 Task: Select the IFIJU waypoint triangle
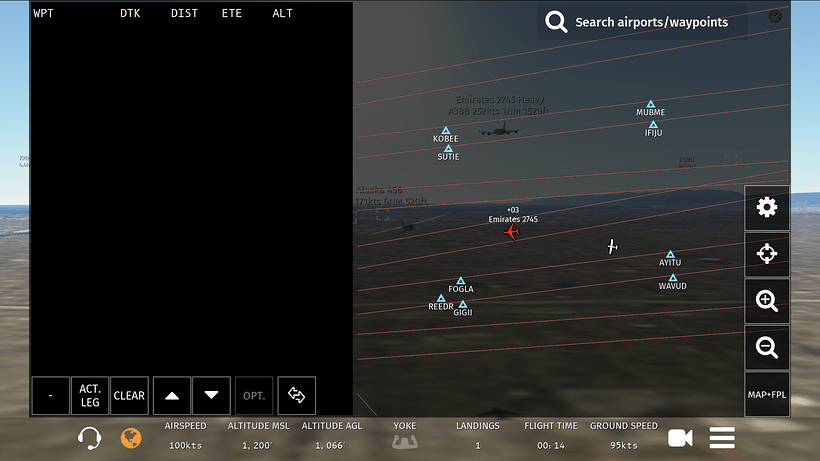pyautogui.click(x=653, y=124)
